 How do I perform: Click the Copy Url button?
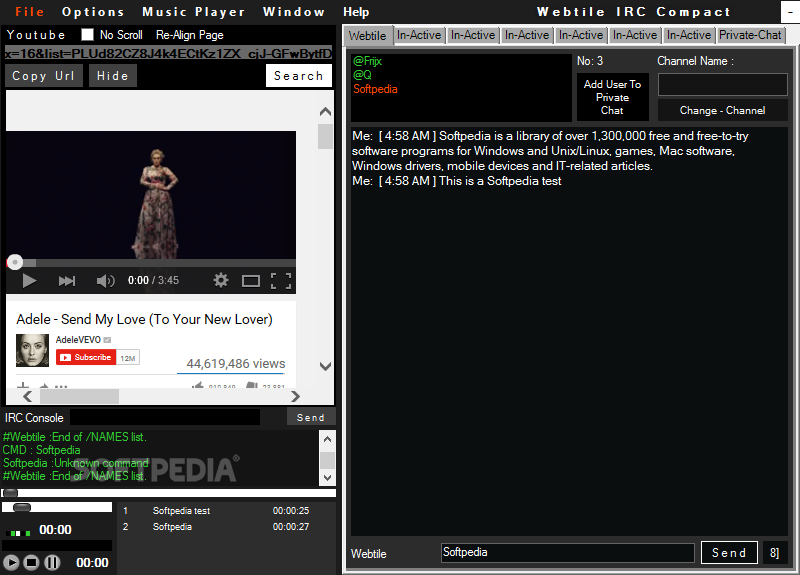pos(43,76)
